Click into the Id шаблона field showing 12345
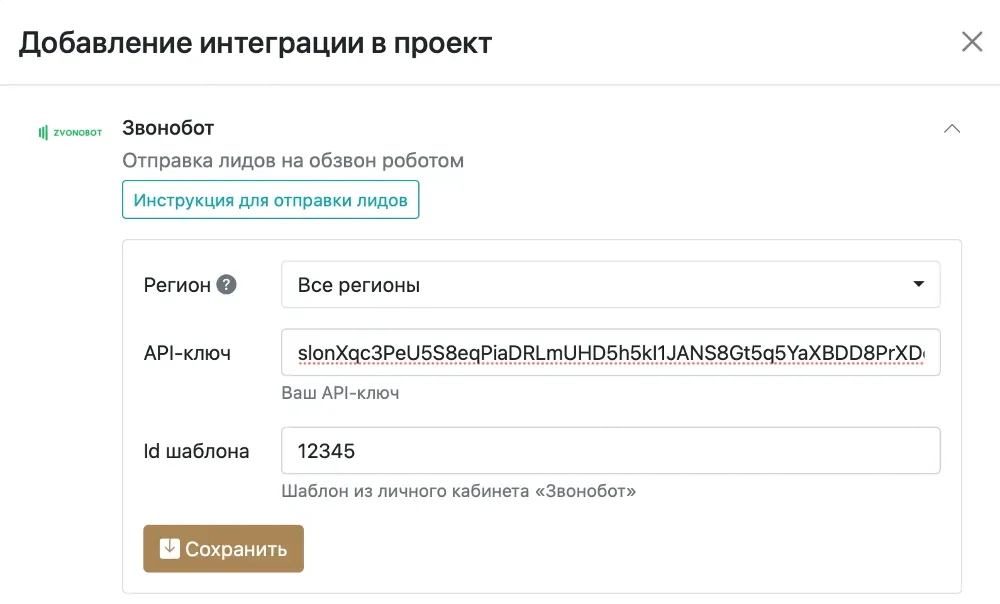This screenshot has width=1000, height=604. pyautogui.click(x=610, y=451)
